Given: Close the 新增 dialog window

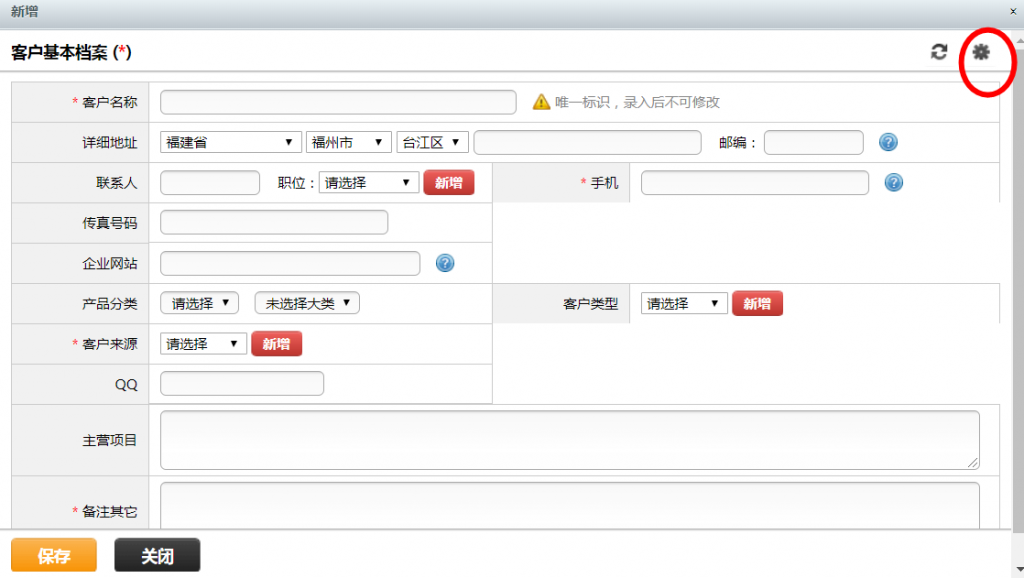Looking at the screenshot, I should click(1013, 11).
